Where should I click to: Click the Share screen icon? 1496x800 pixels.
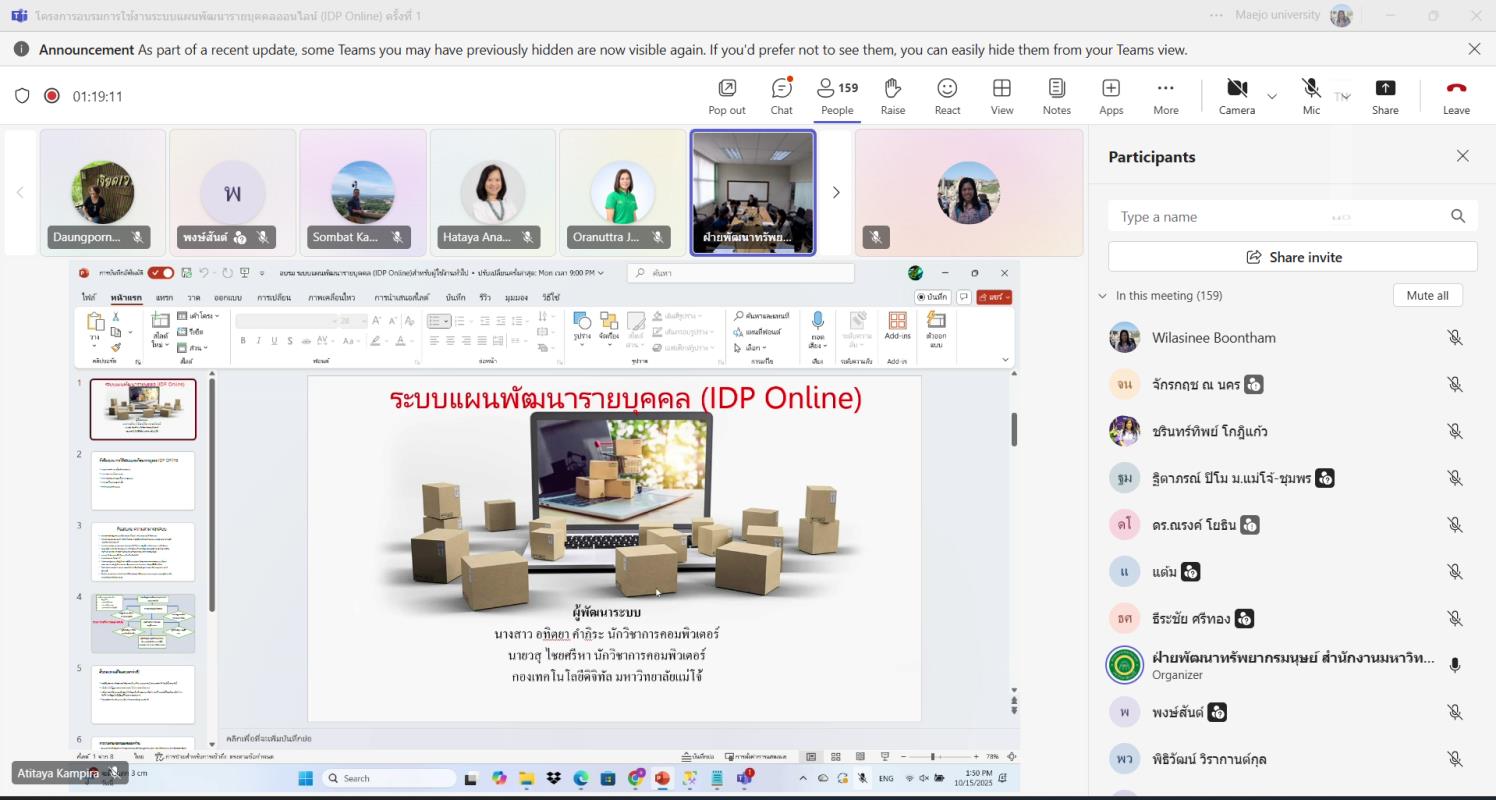[x=1384, y=96]
